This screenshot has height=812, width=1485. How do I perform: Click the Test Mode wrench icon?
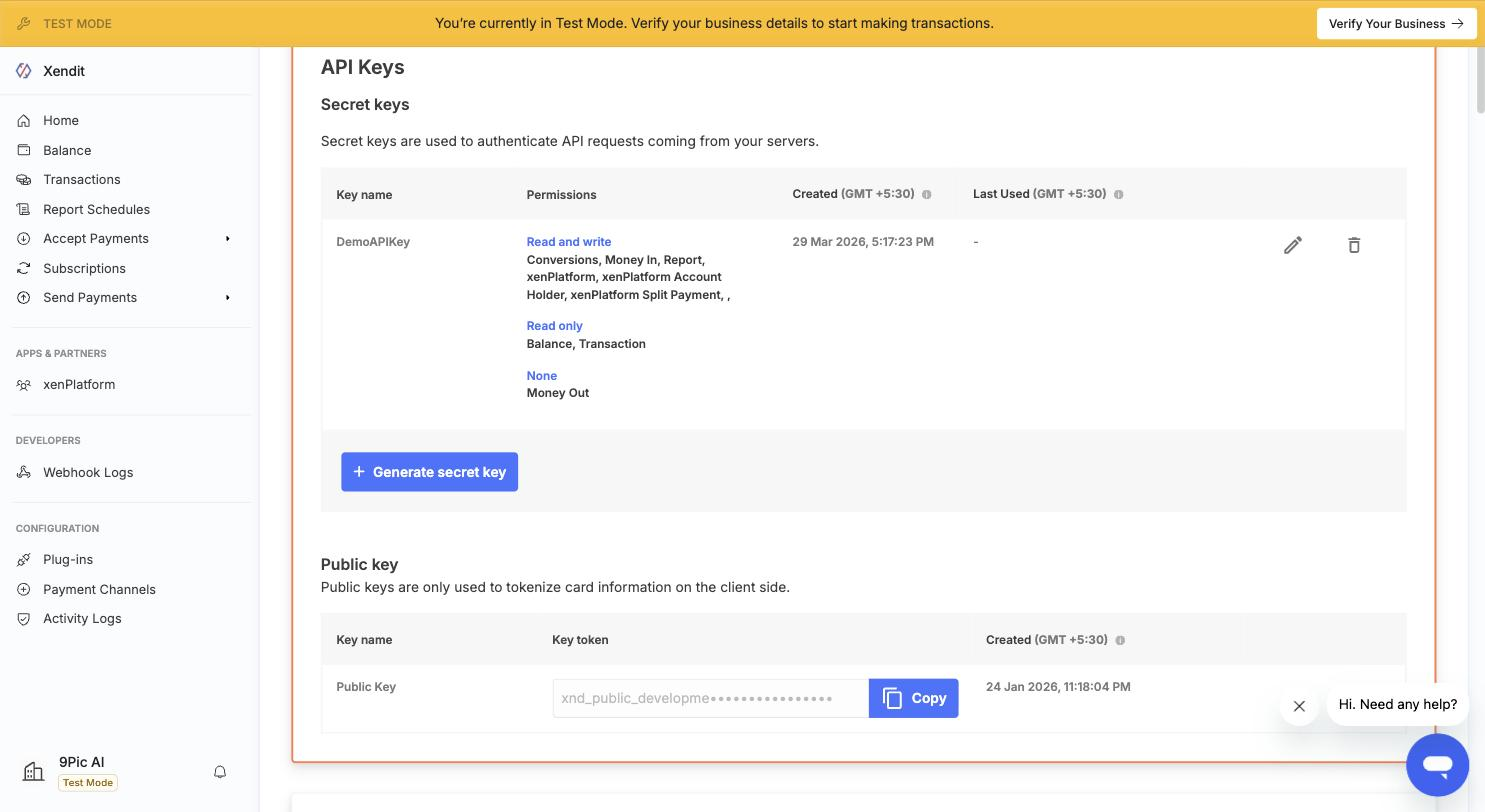click(x=24, y=23)
